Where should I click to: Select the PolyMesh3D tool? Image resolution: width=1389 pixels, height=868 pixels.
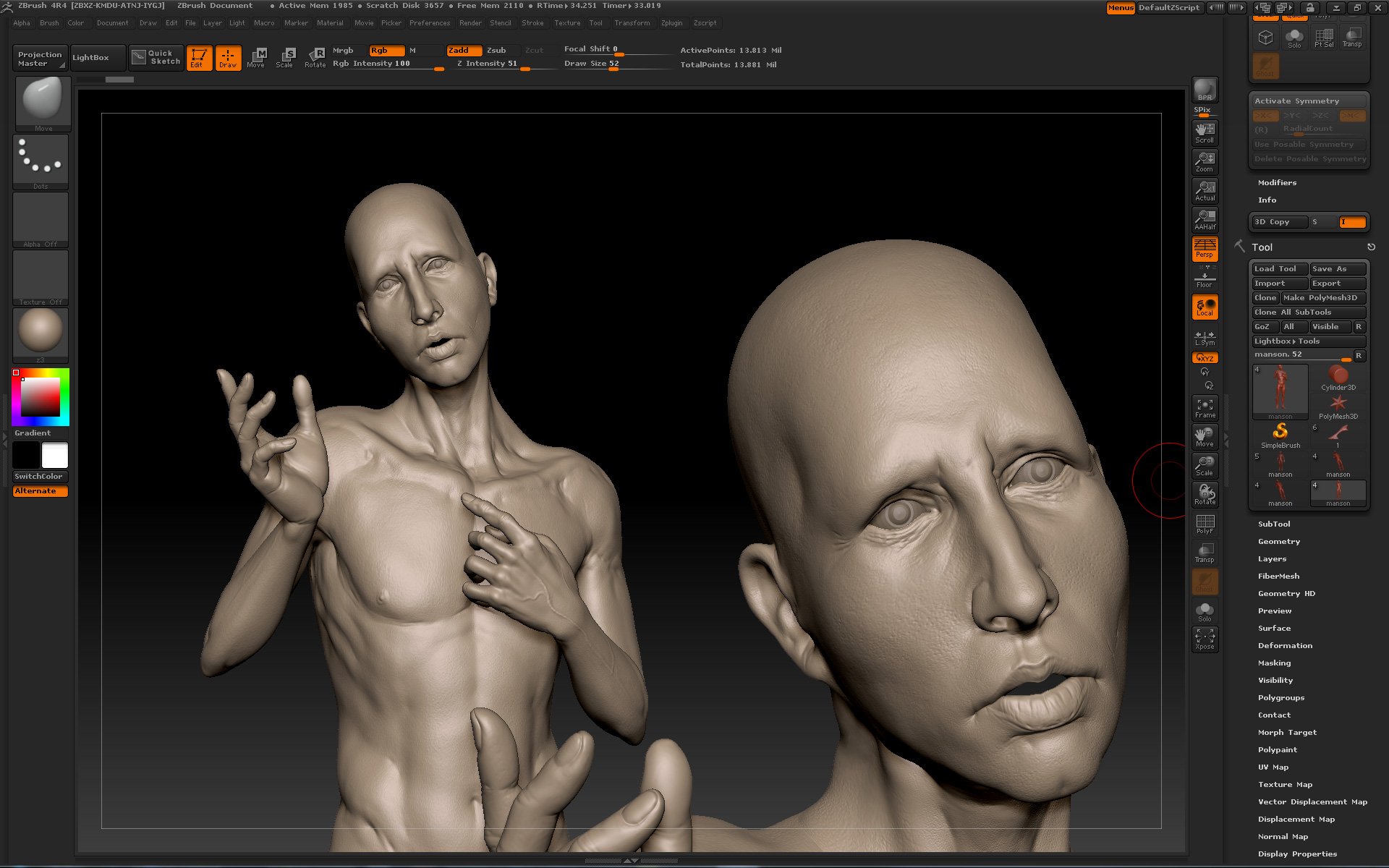pyautogui.click(x=1338, y=407)
